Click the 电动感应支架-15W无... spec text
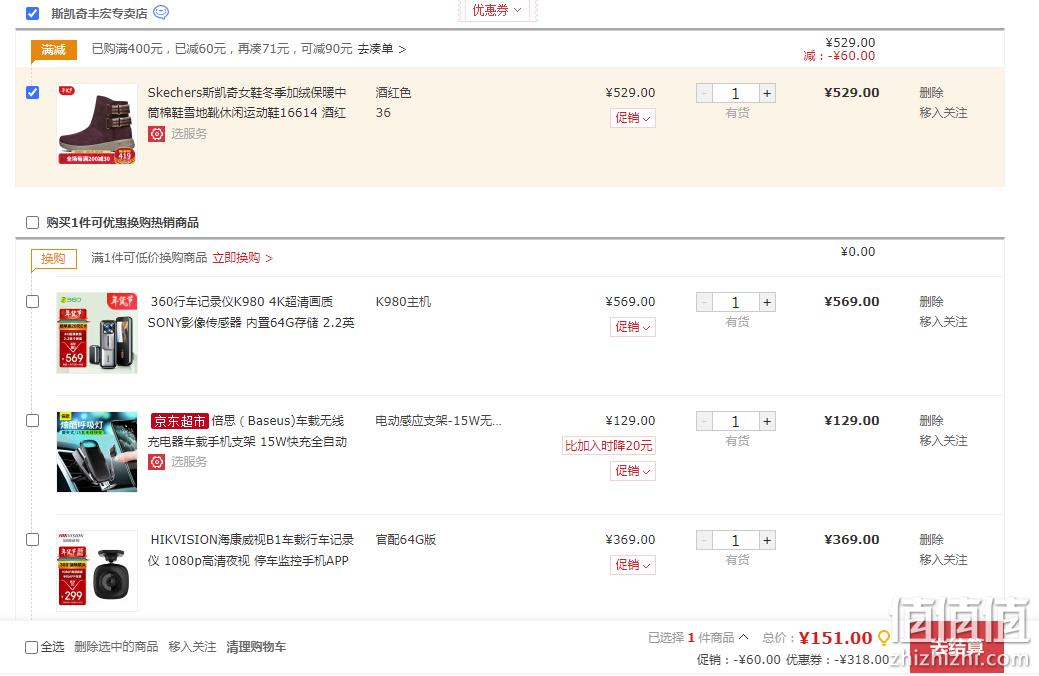Screen dimensions: 1039x676 [438, 421]
